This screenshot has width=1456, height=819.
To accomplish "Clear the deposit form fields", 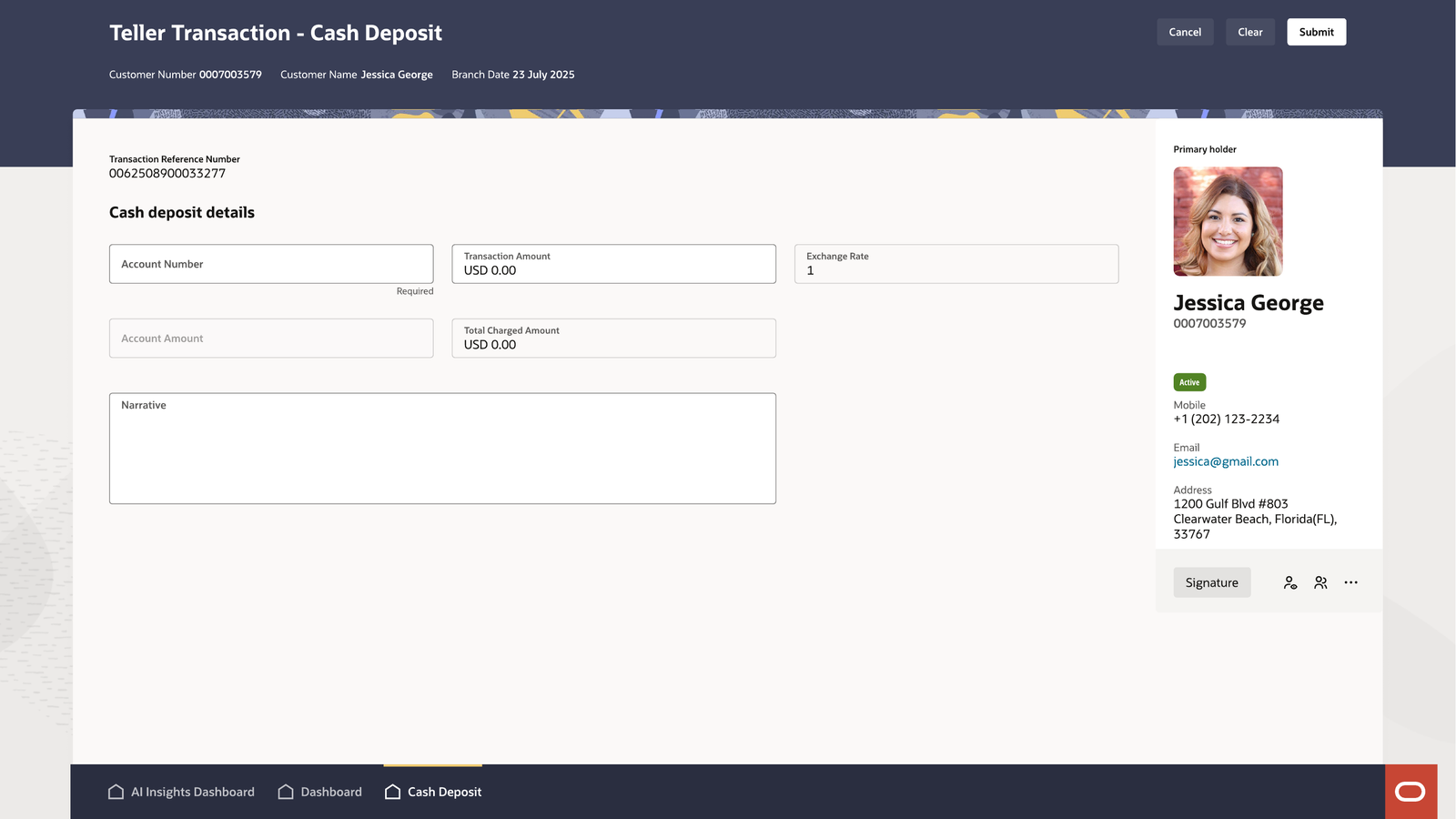I will click(1250, 32).
